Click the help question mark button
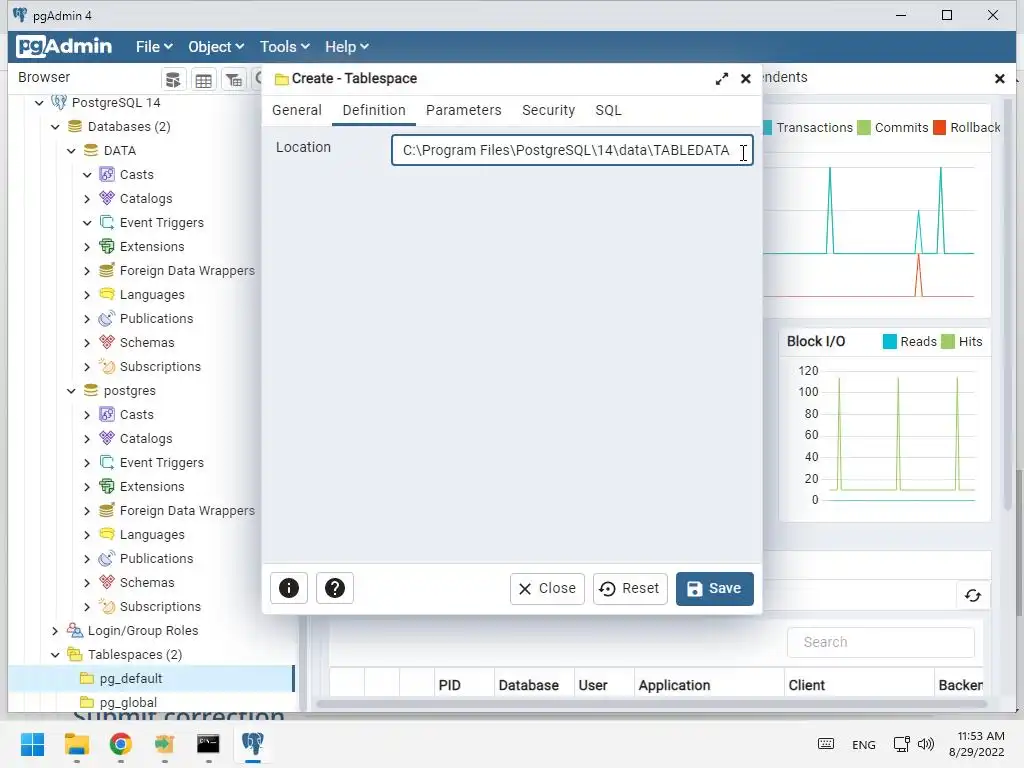1024x768 pixels. coord(335,588)
